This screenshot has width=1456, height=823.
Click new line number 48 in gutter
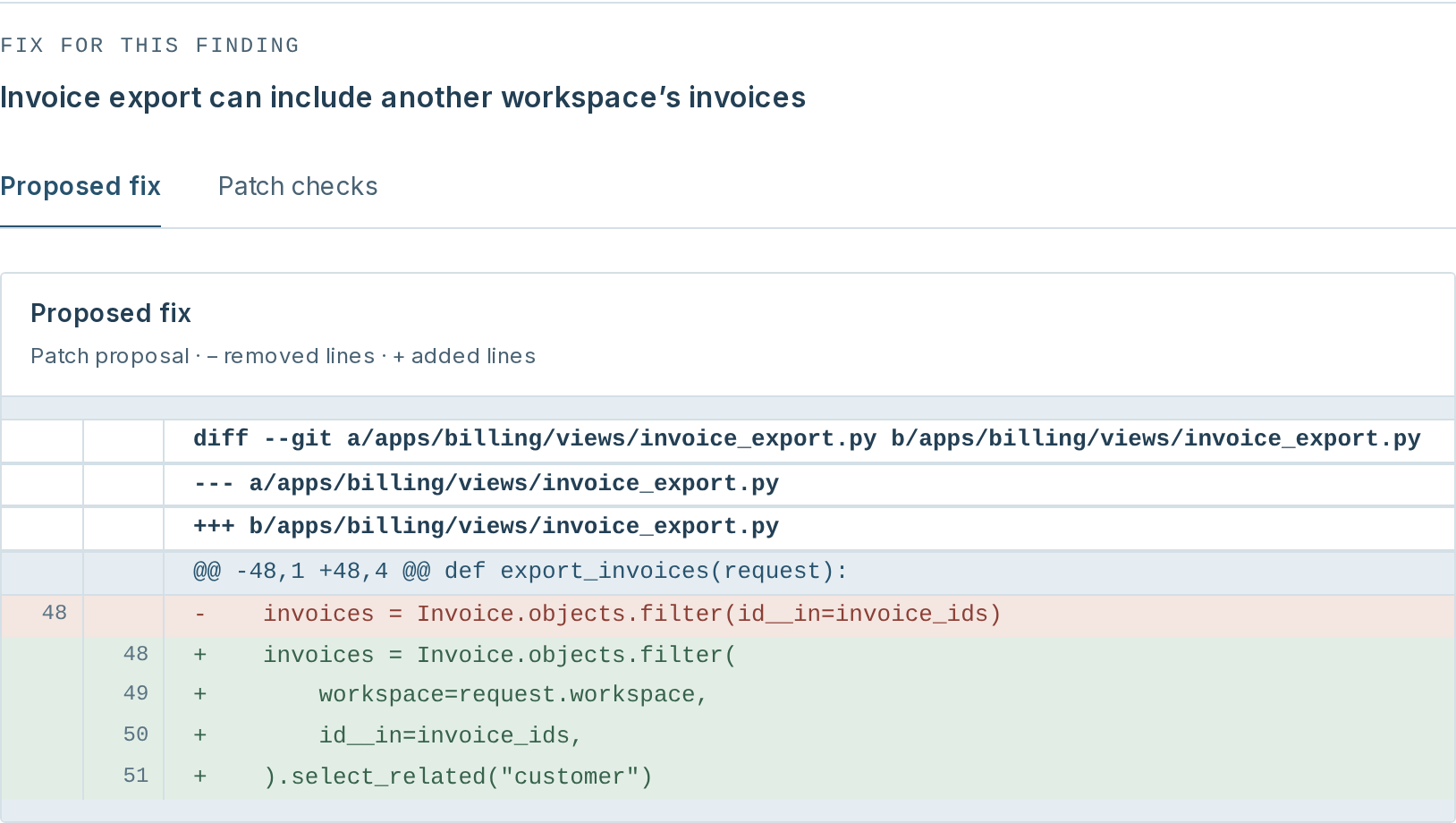pyautogui.click(x=136, y=654)
